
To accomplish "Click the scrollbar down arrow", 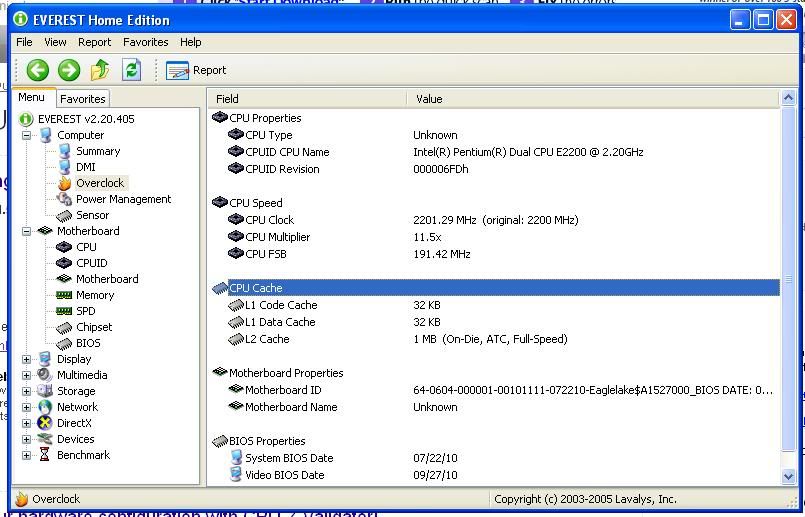I will 789,476.
